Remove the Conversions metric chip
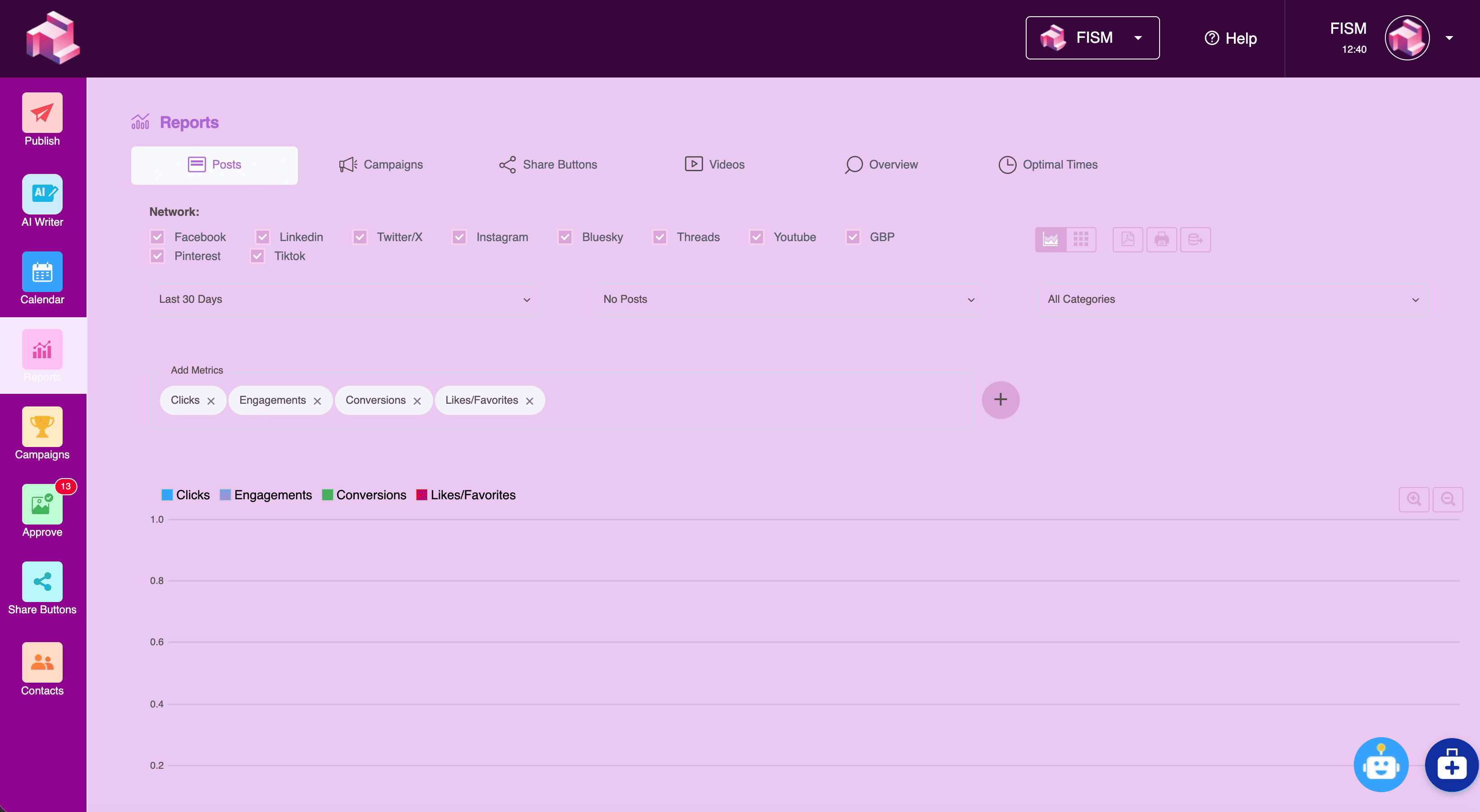 (418, 400)
